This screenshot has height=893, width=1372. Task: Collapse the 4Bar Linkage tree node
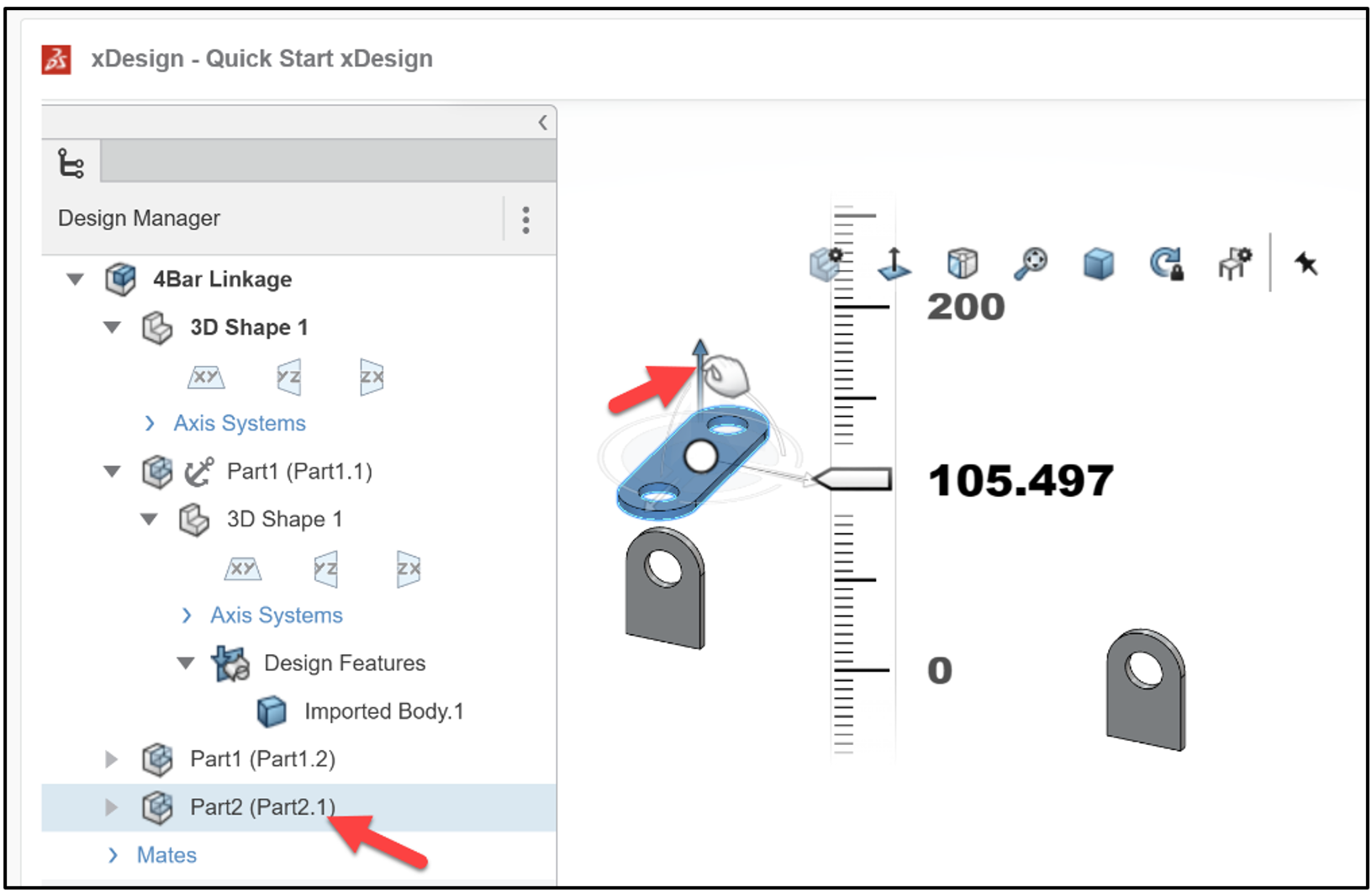click(76, 278)
